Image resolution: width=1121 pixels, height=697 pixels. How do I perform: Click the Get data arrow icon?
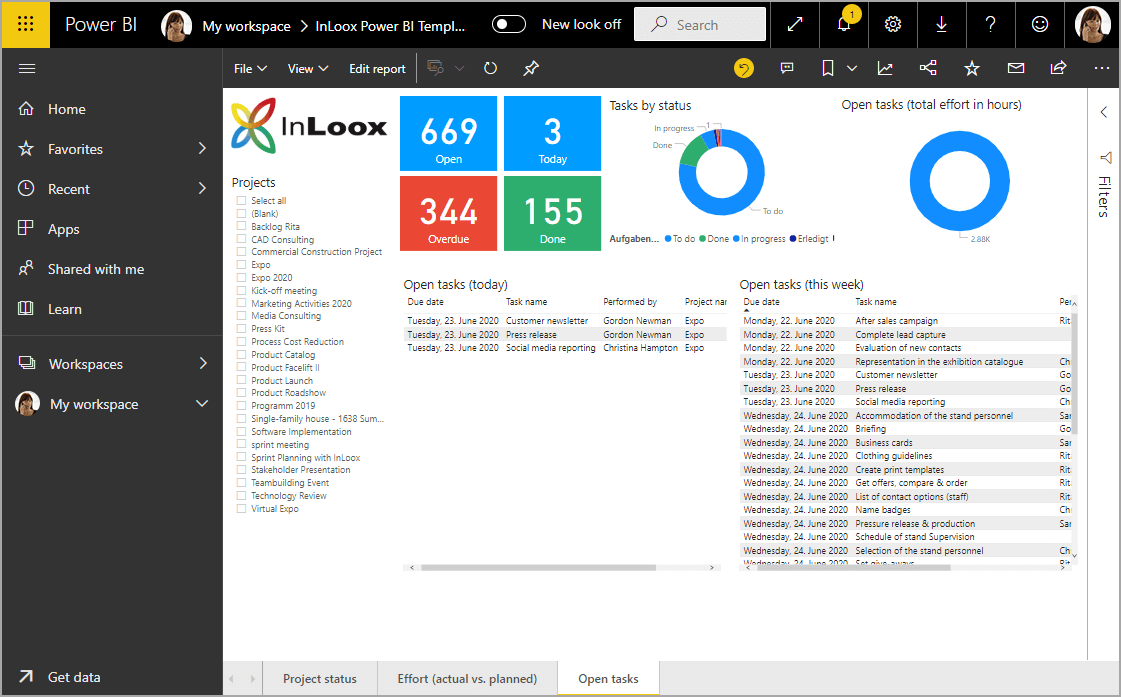click(x=26, y=676)
